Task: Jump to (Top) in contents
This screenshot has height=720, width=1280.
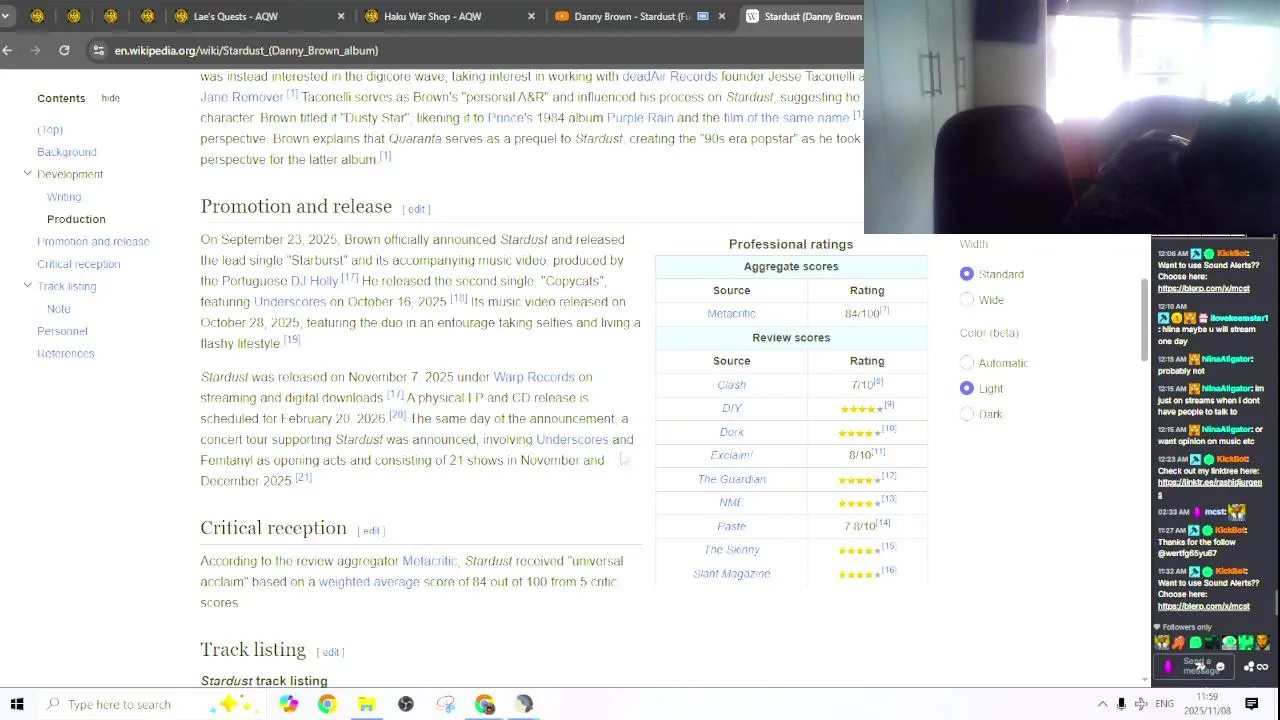Action: (x=50, y=130)
